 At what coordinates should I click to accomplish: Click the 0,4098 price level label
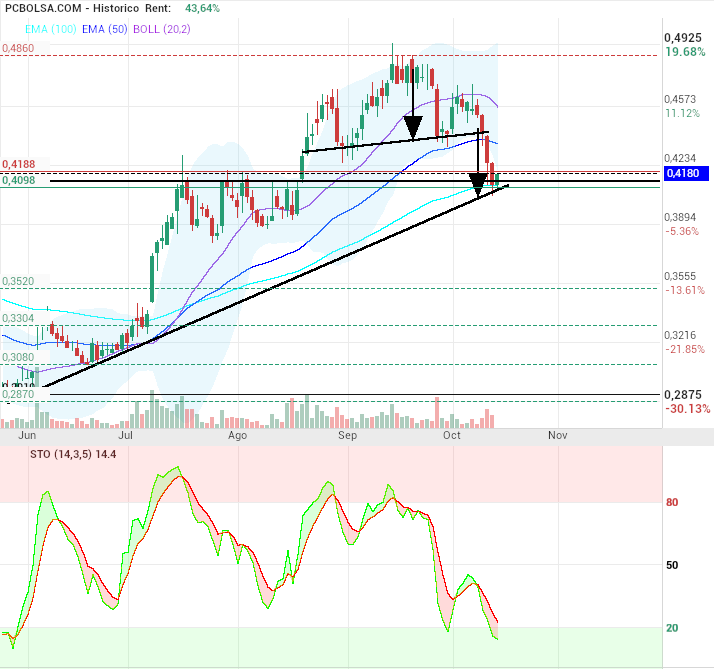(19, 180)
